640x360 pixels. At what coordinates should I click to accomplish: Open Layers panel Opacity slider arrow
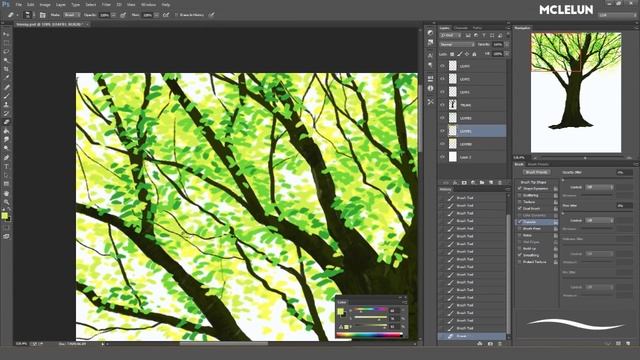tap(507, 44)
